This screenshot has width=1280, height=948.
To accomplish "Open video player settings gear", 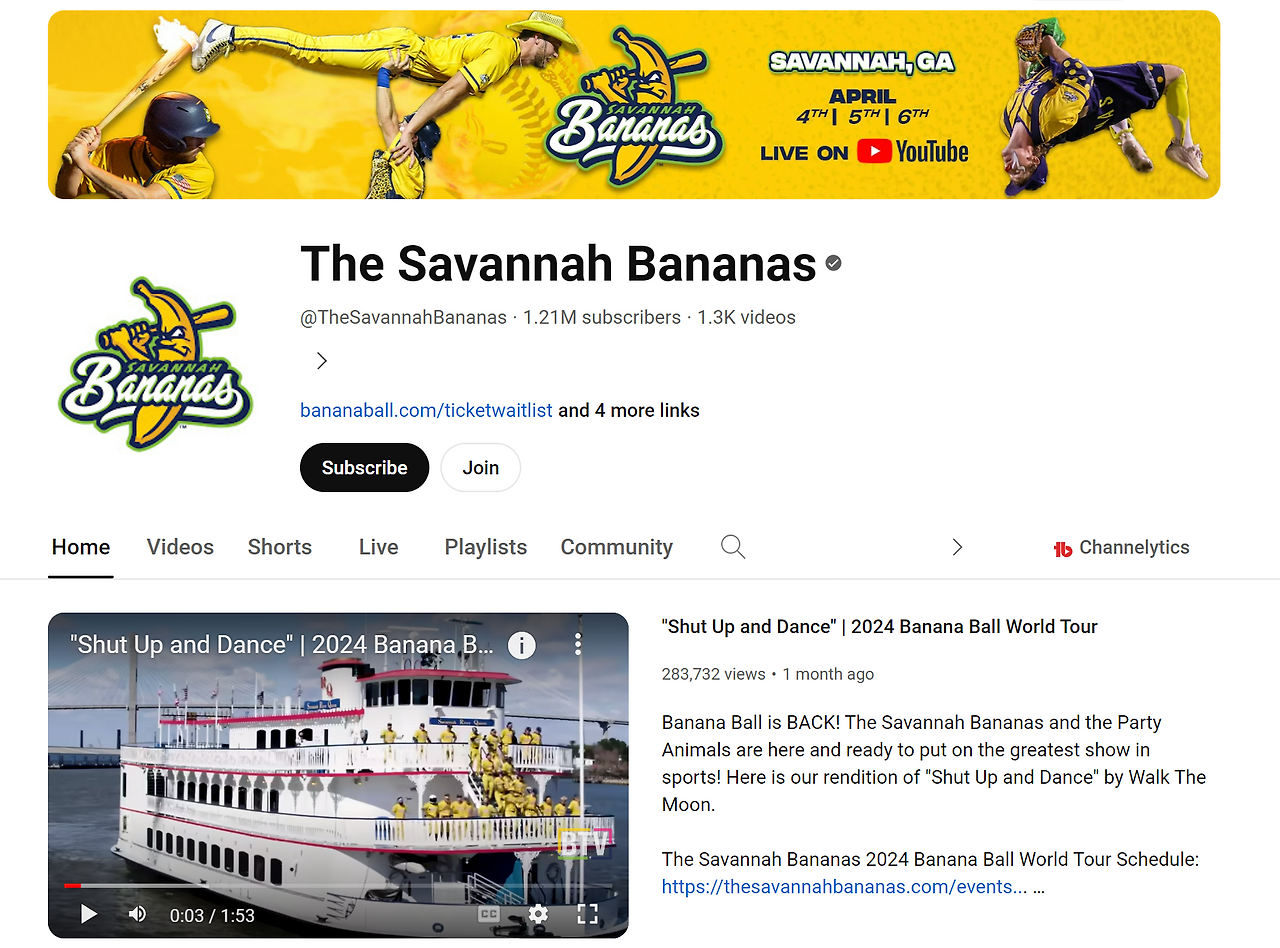I will (538, 914).
